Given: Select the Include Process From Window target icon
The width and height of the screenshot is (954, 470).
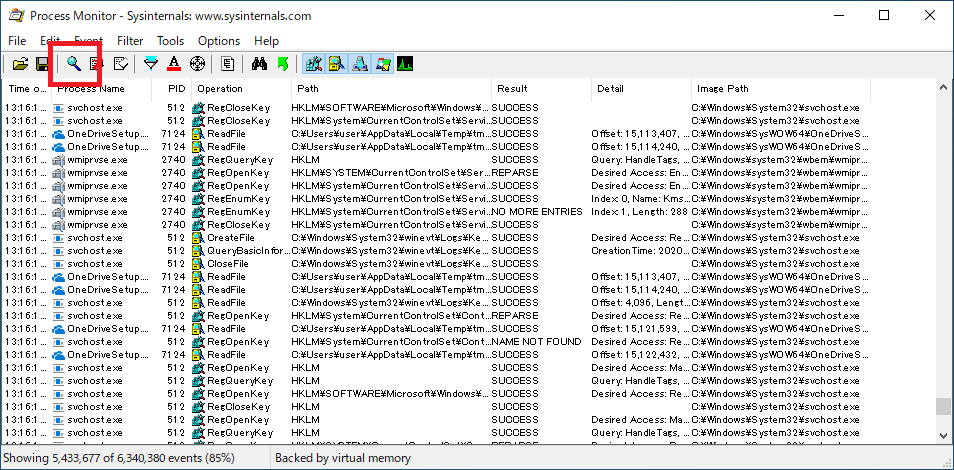Looking at the screenshot, I should (x=197, y=63).
